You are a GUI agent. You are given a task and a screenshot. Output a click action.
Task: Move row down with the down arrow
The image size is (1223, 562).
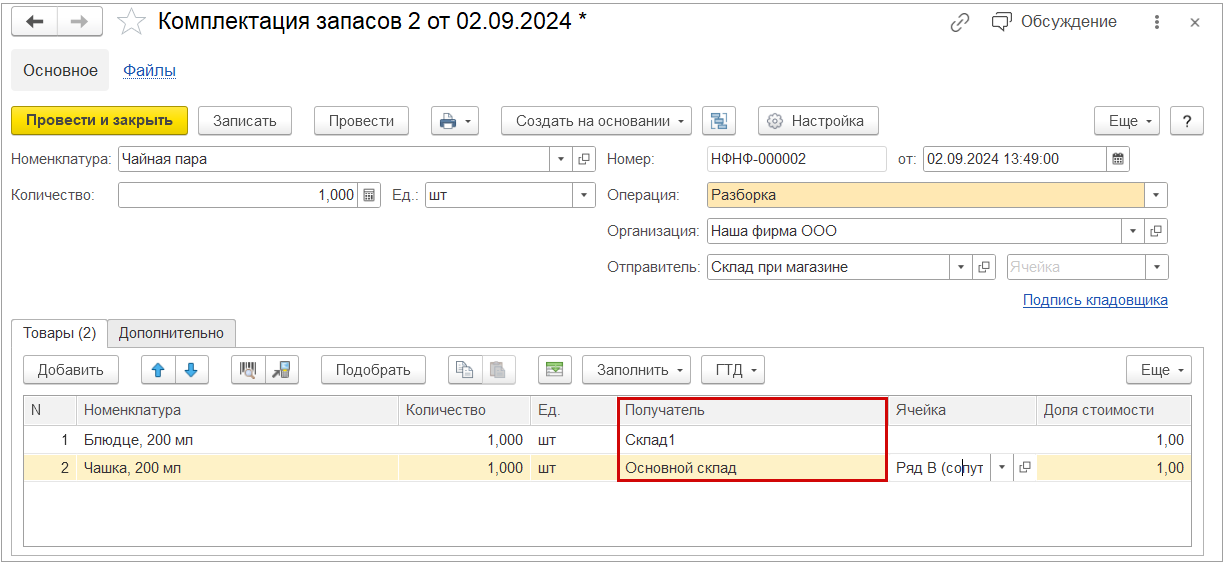(x=190, y=370)
